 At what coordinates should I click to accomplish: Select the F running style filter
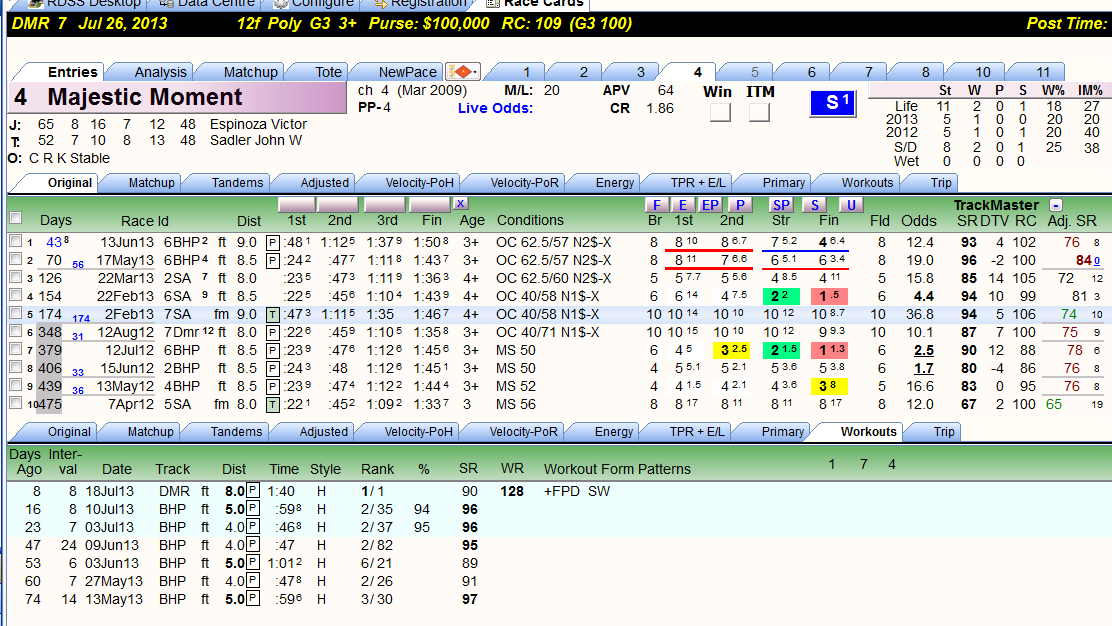[x=657, y=205]
